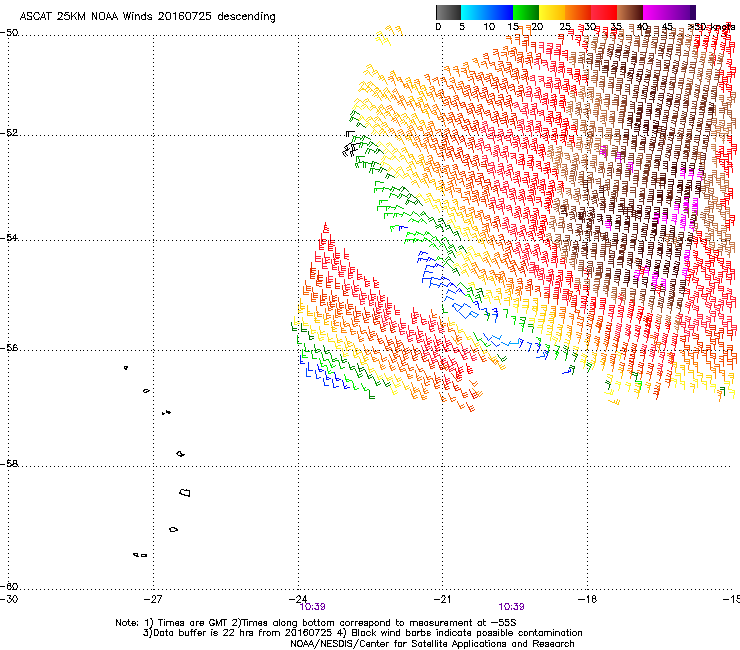740x650 pixels.
Task: Click the -54 latitude axis label
Action: pyautogui.click(x=9, y=237)
